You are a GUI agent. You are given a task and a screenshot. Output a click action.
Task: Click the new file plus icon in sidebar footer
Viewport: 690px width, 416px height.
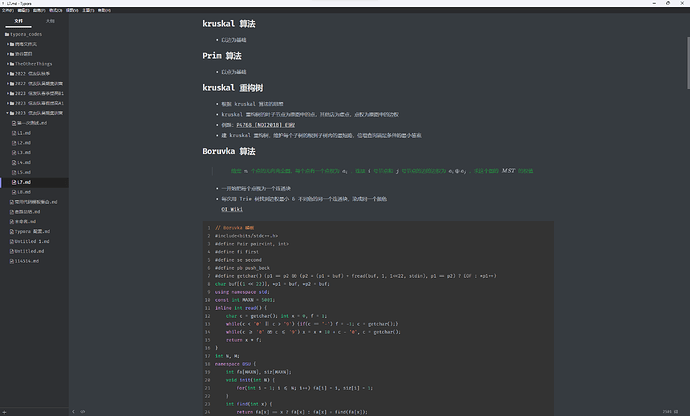(4, 412)
